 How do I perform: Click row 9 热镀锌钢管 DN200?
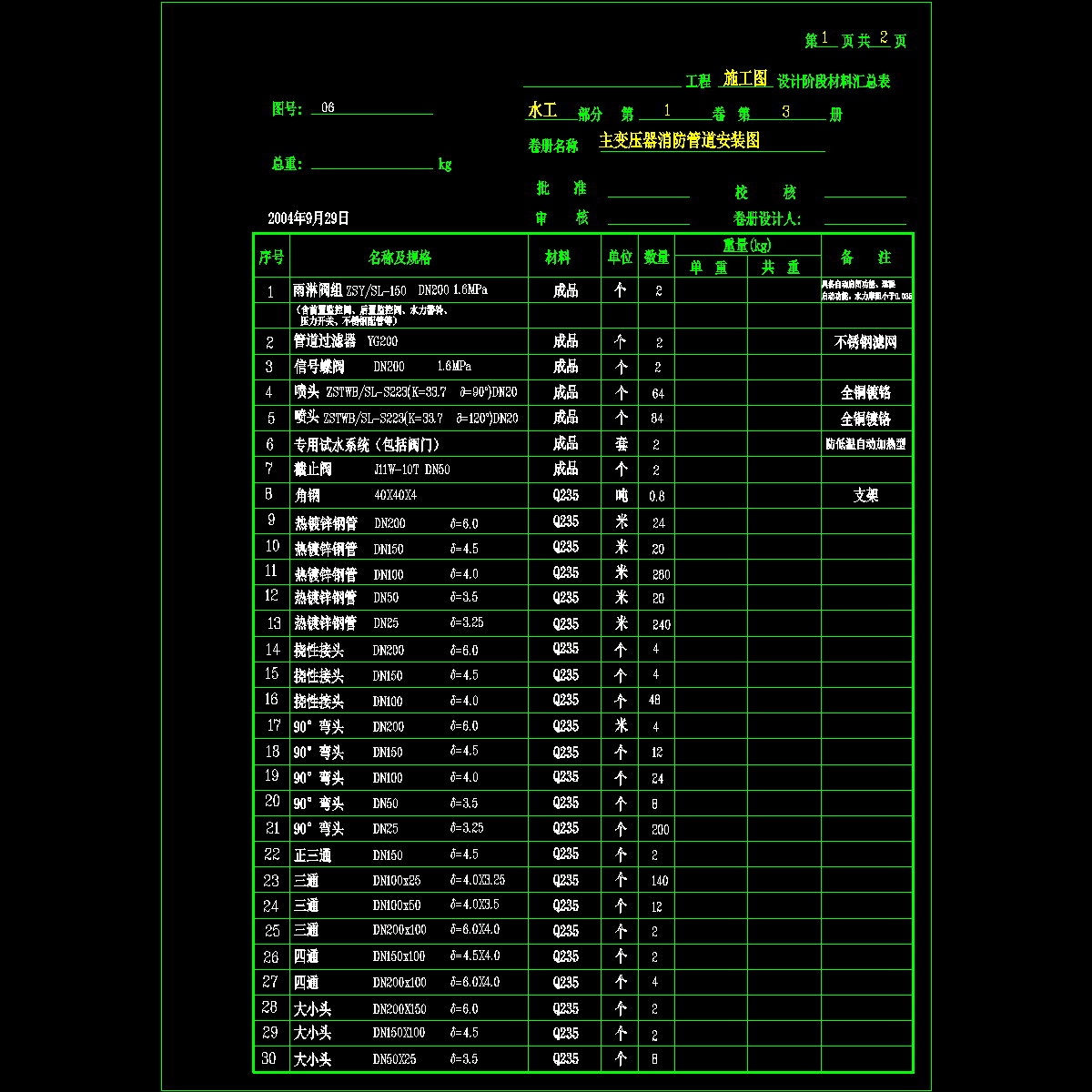[385, 523]
